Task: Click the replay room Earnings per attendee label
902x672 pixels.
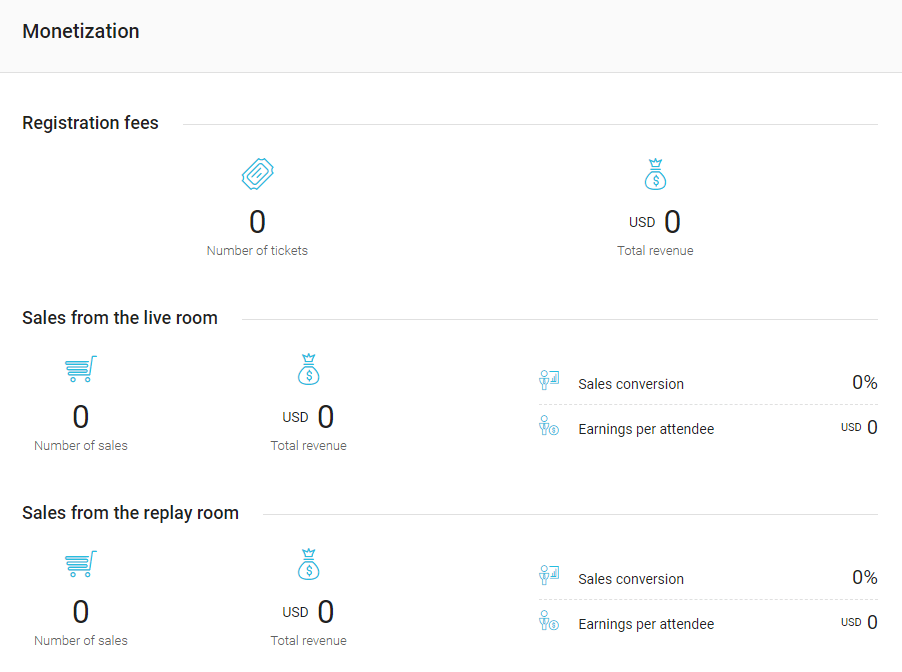Action: tap(646, 624)
